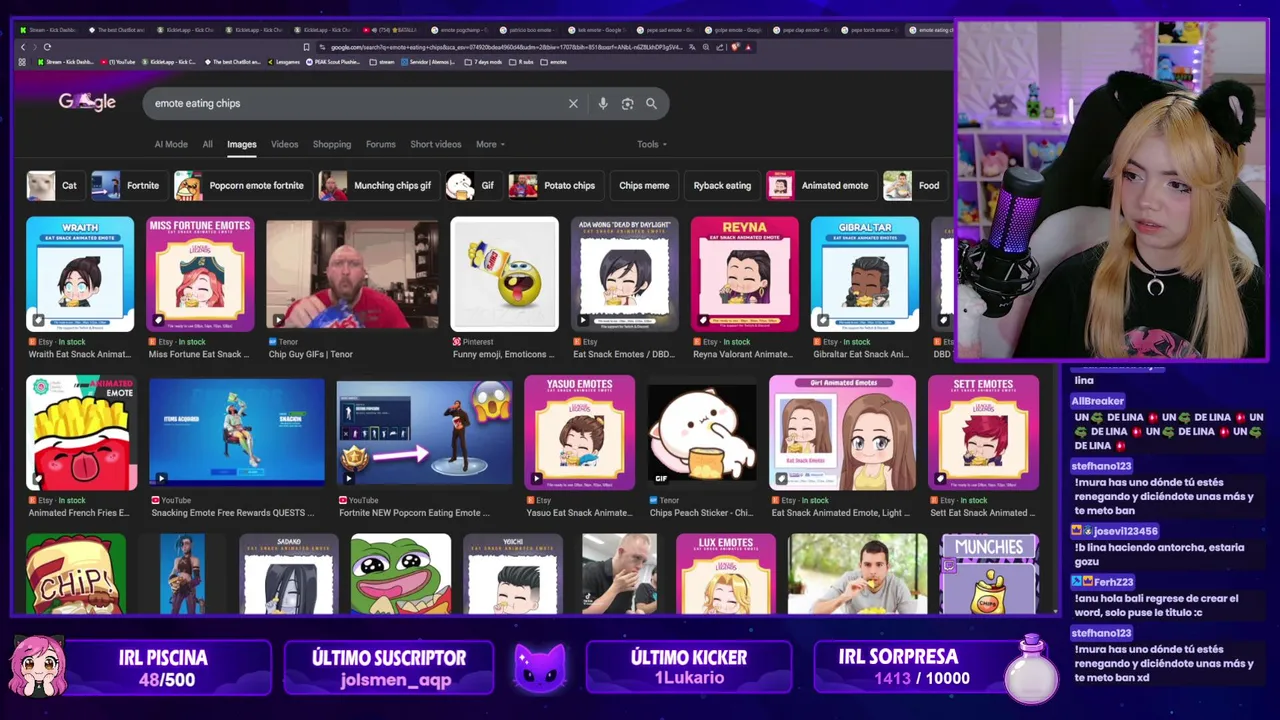
Task: Open the Pepe frog eating thumbnail
Action: pos(400,573)
